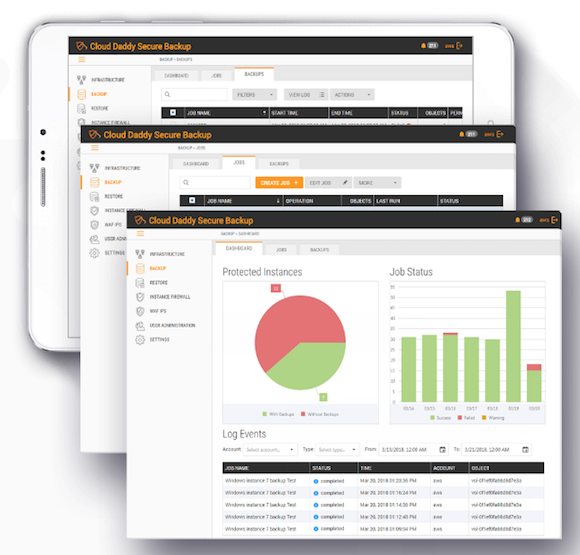
Task: Click the To date input in Log Events
Action: (x=497, y=450)
